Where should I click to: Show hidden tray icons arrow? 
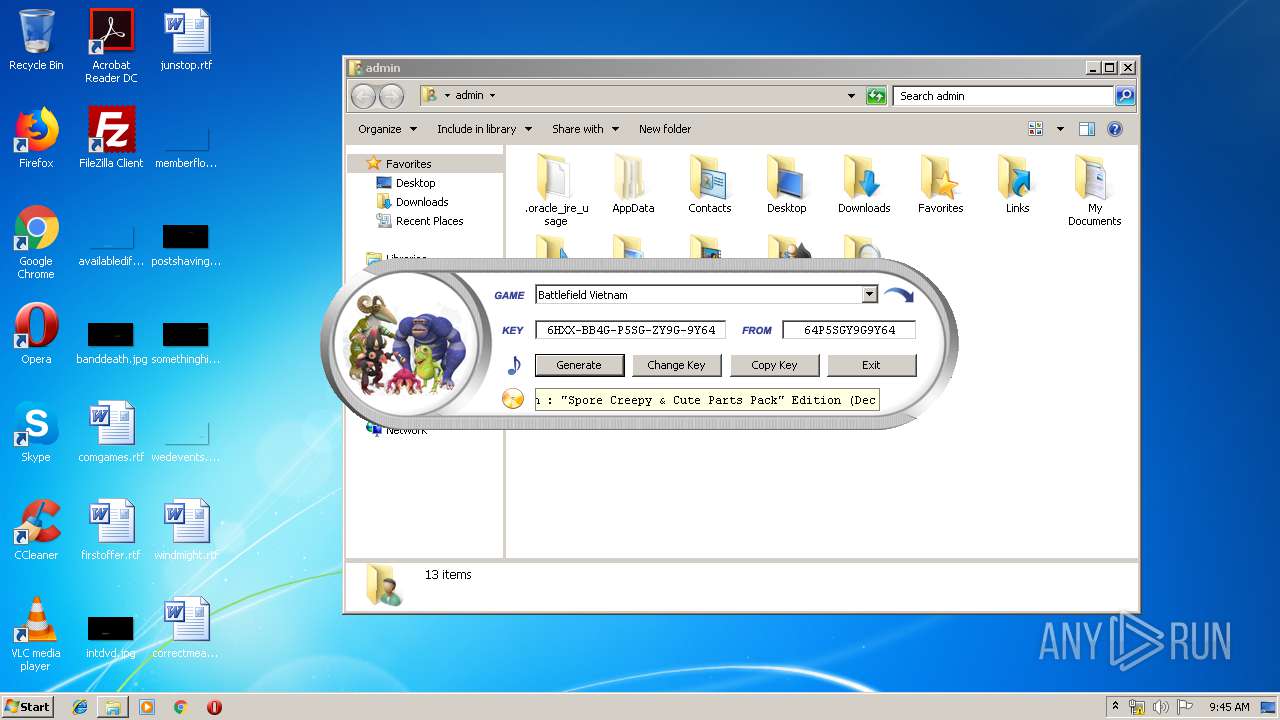[1115, 707]
